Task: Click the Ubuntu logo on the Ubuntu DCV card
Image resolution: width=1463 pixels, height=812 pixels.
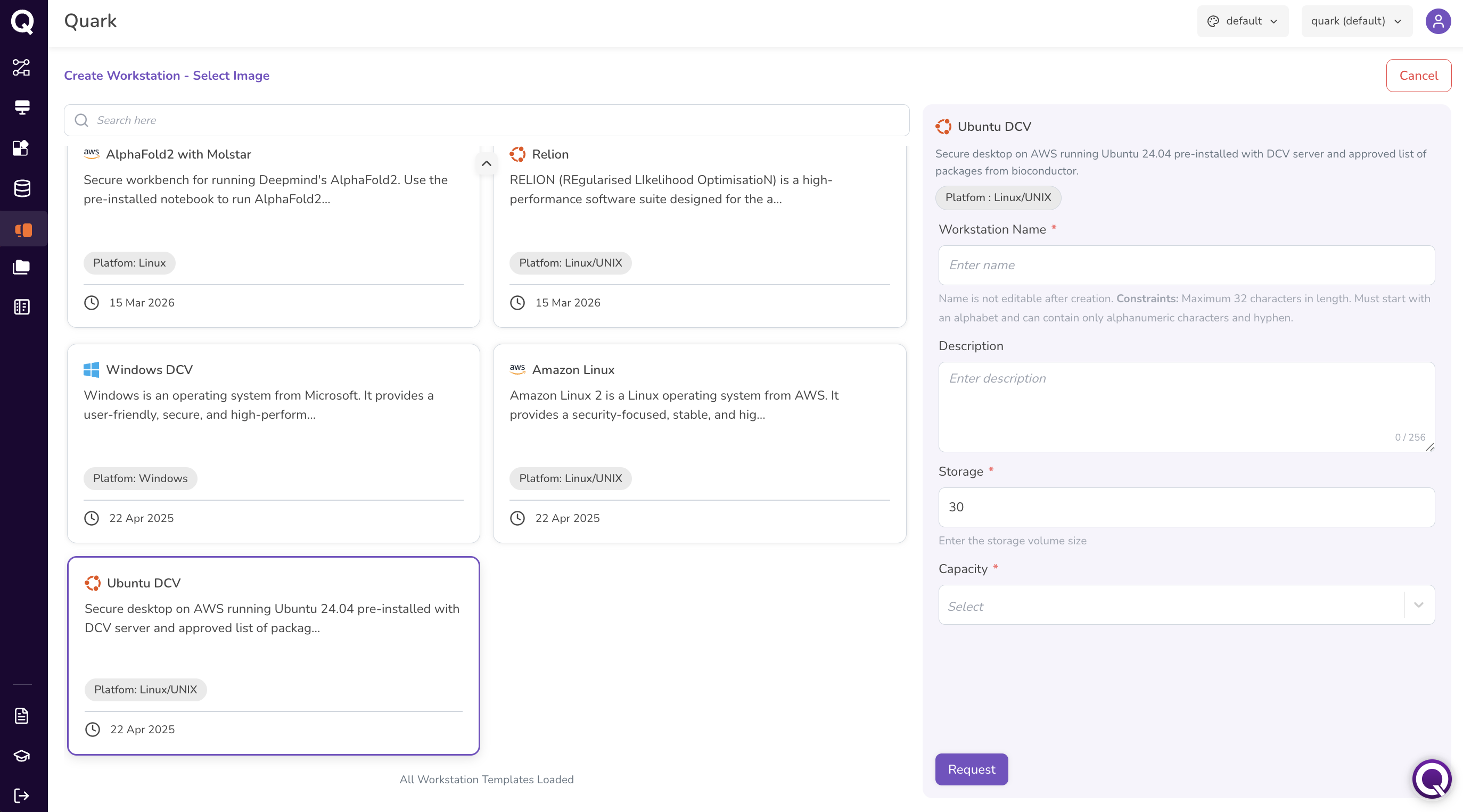Action: [93, 583]
